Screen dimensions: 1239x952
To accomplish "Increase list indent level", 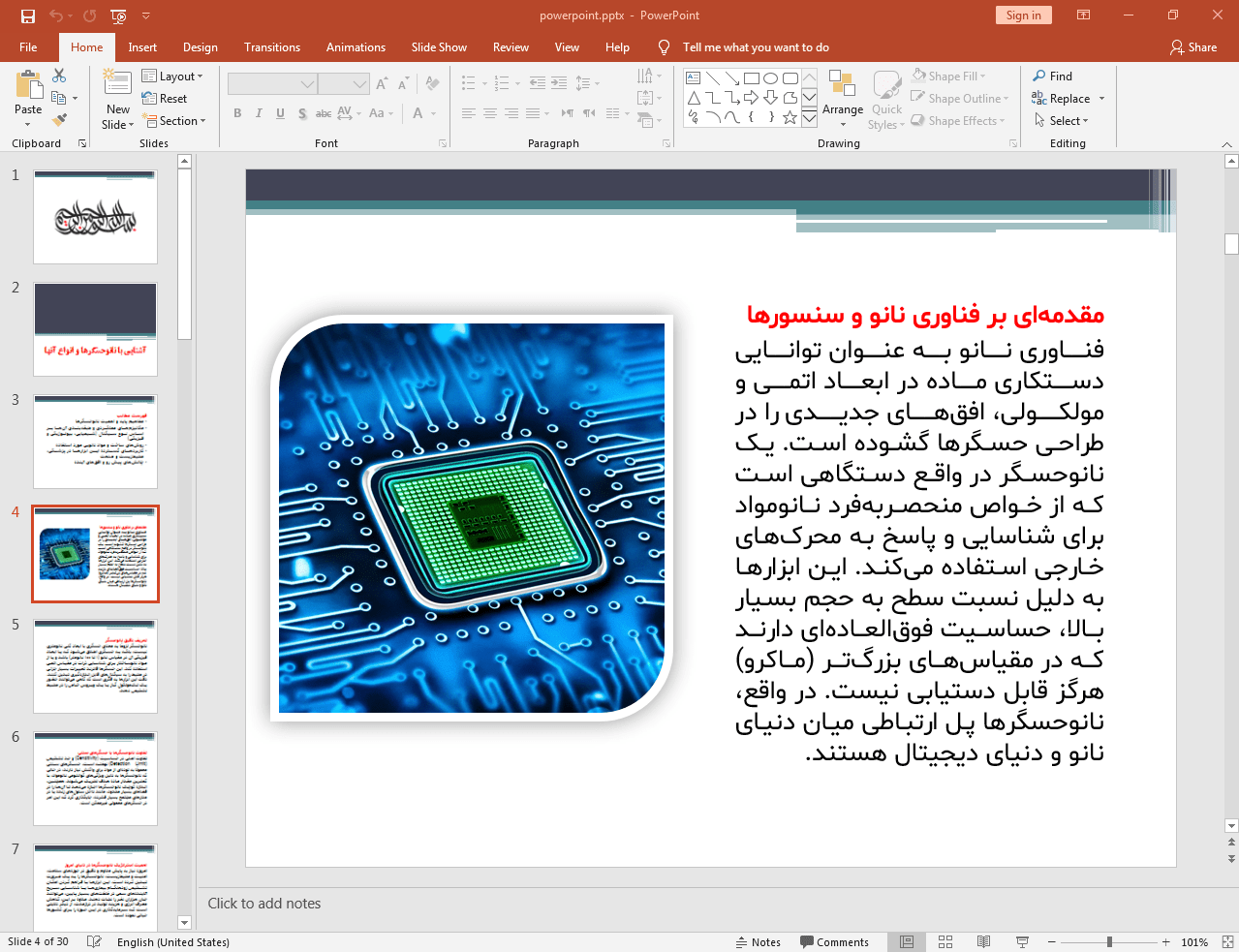I will (x=559, y=83).
